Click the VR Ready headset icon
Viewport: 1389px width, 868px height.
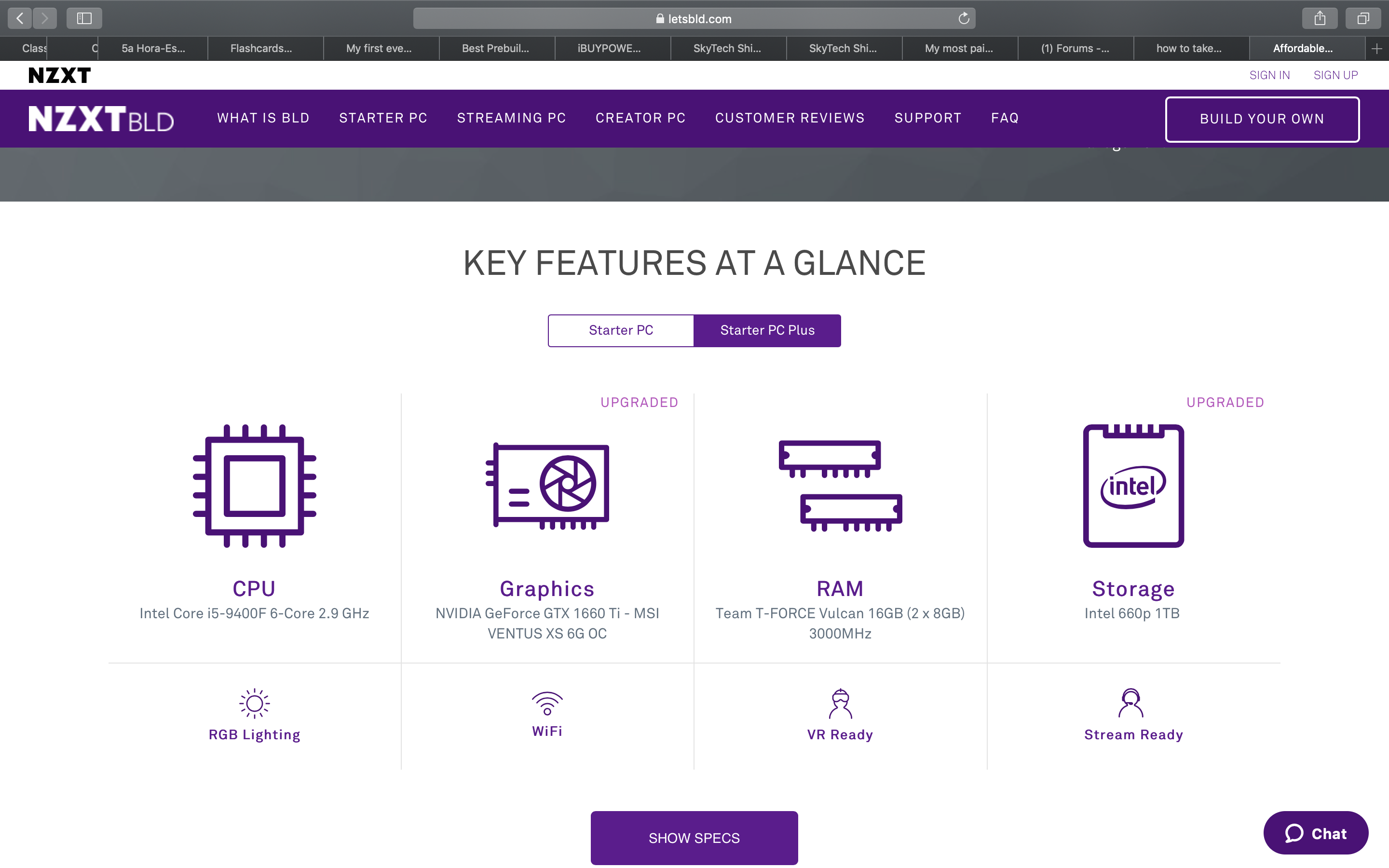click(x=840, y=703)
